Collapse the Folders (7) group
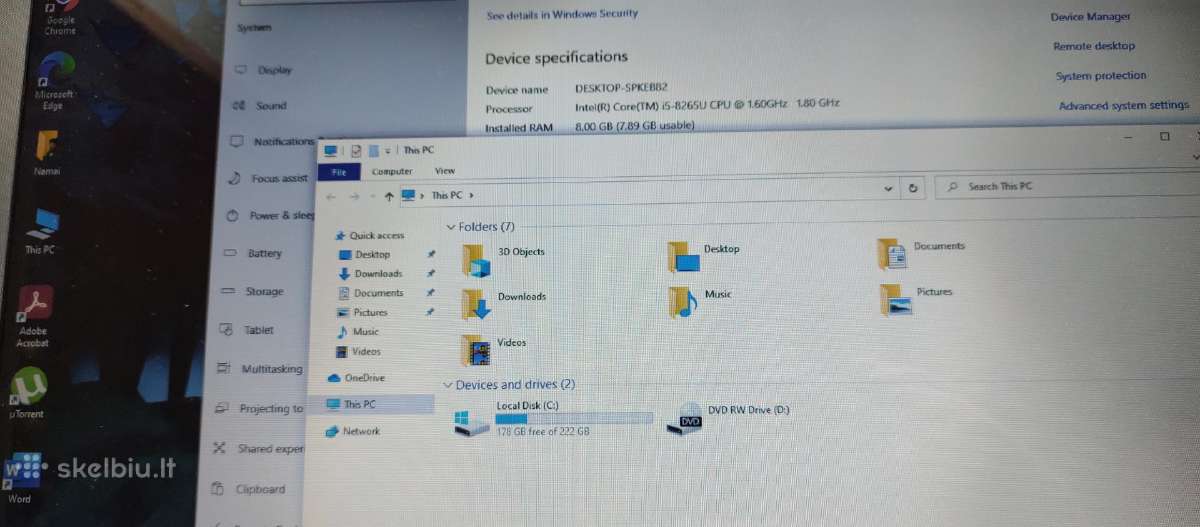This screenshot has height=527, width=1200. [451, 227]
